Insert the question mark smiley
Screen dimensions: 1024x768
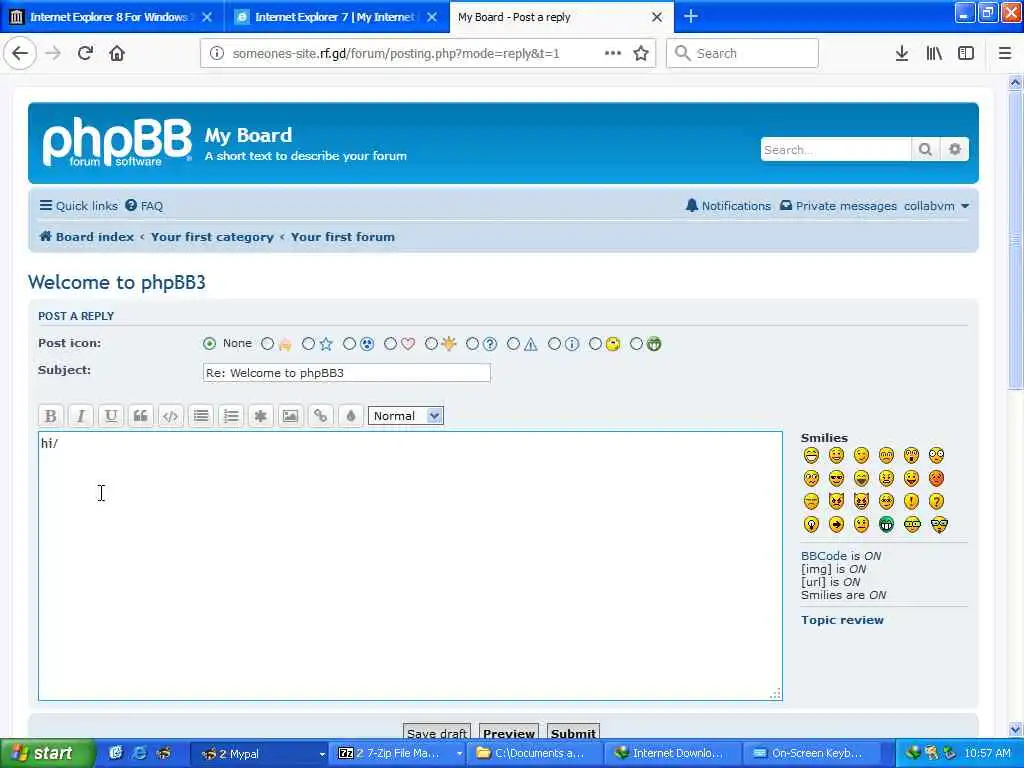[x=936, y=502]
